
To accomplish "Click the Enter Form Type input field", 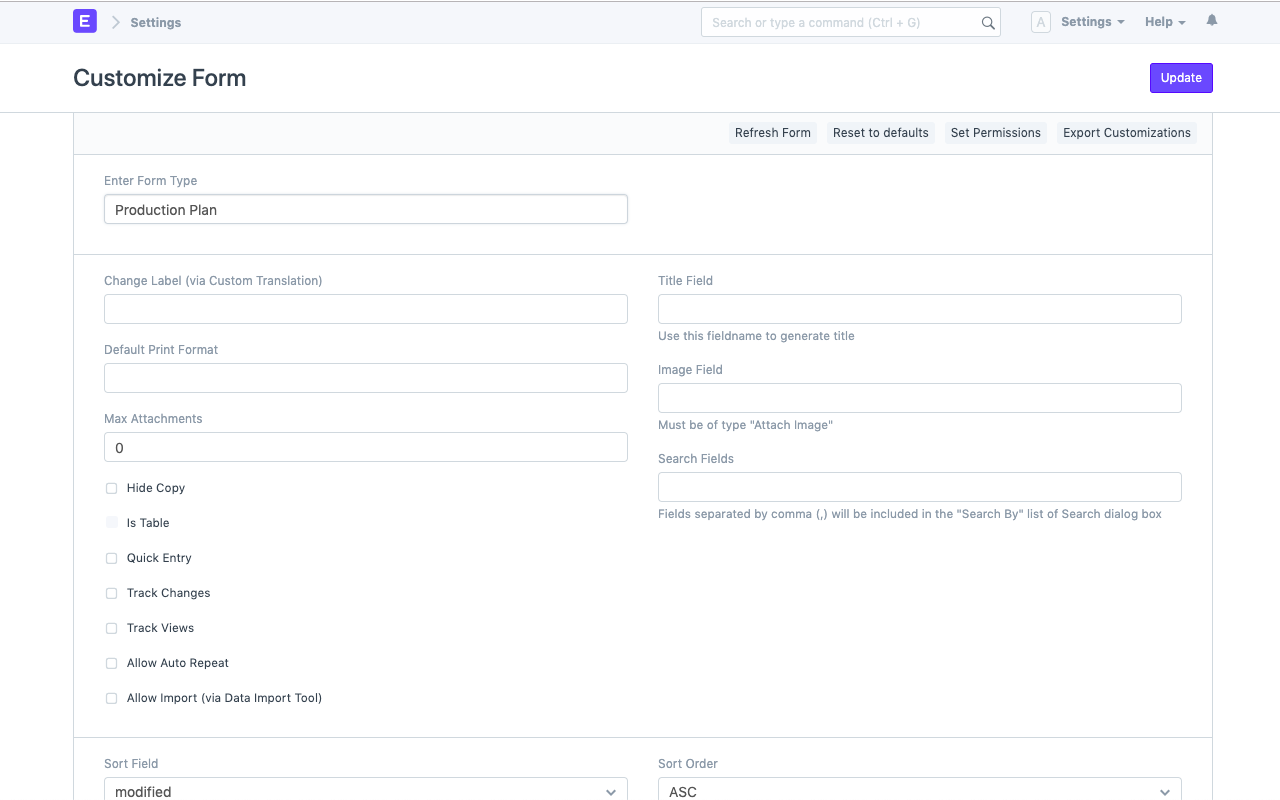I will click(365, 209).
